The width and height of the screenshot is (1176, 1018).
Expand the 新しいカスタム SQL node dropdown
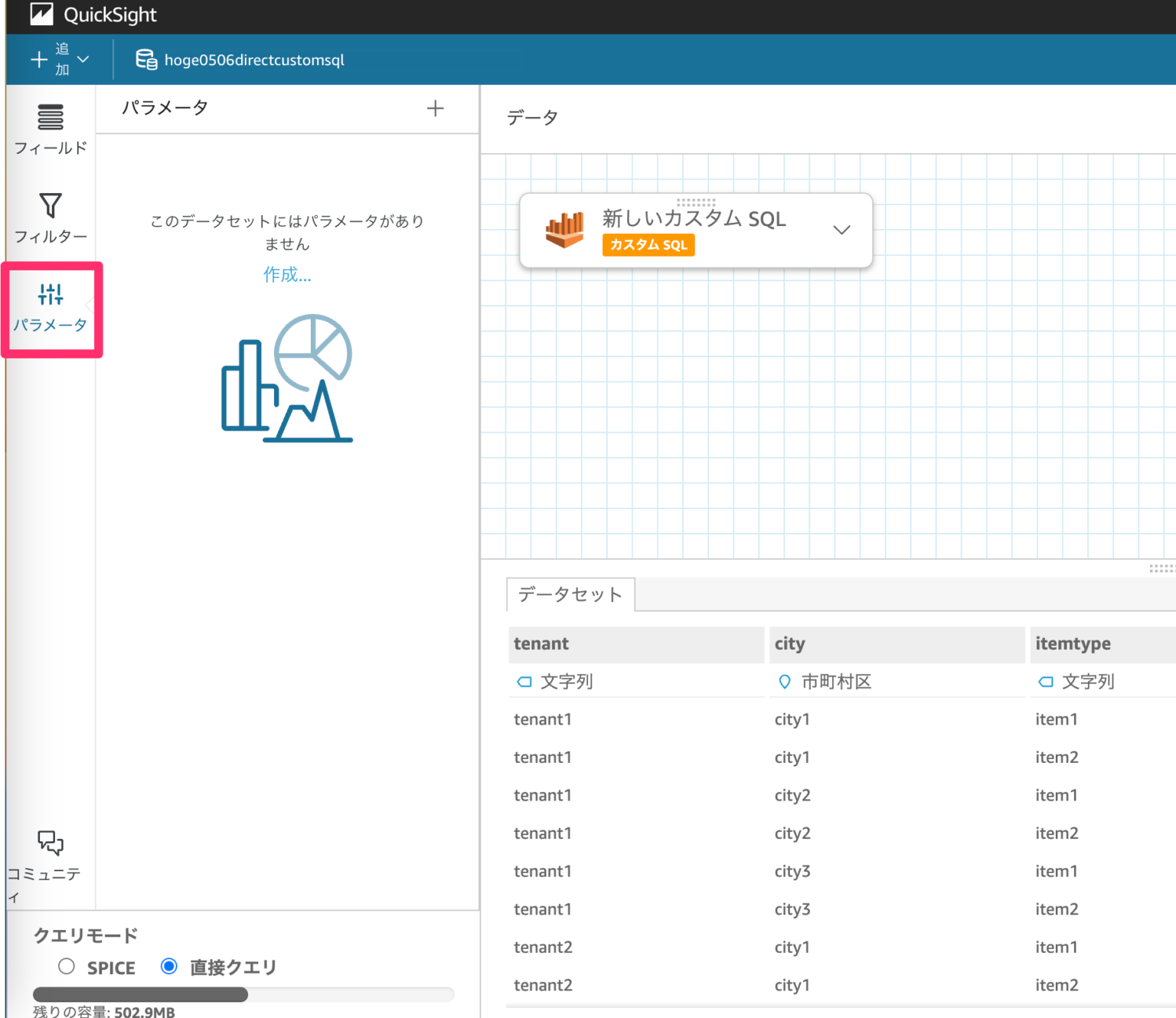click(x=841, y=230)
